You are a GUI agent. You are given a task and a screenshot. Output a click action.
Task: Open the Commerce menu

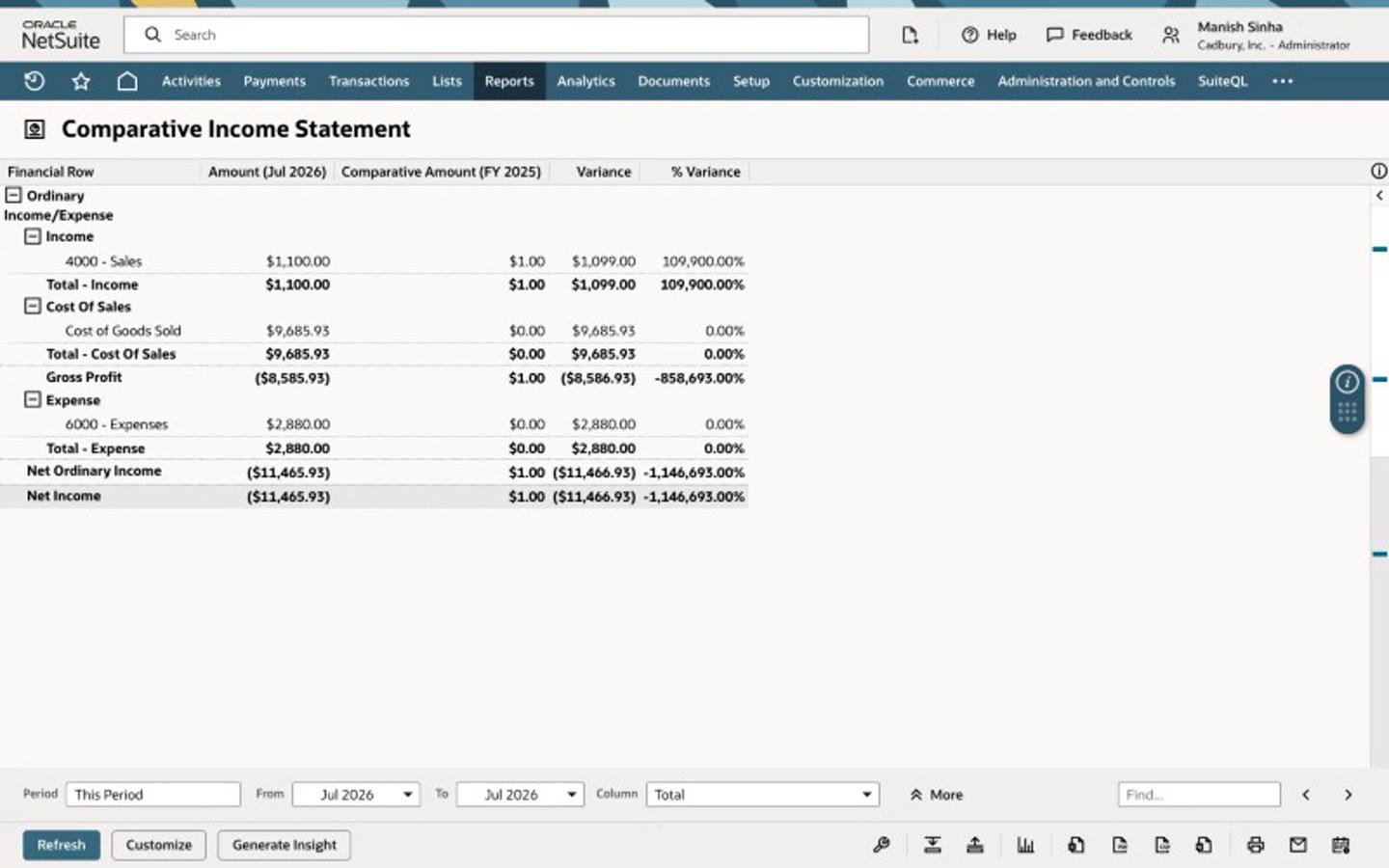(x=940, y=81)
